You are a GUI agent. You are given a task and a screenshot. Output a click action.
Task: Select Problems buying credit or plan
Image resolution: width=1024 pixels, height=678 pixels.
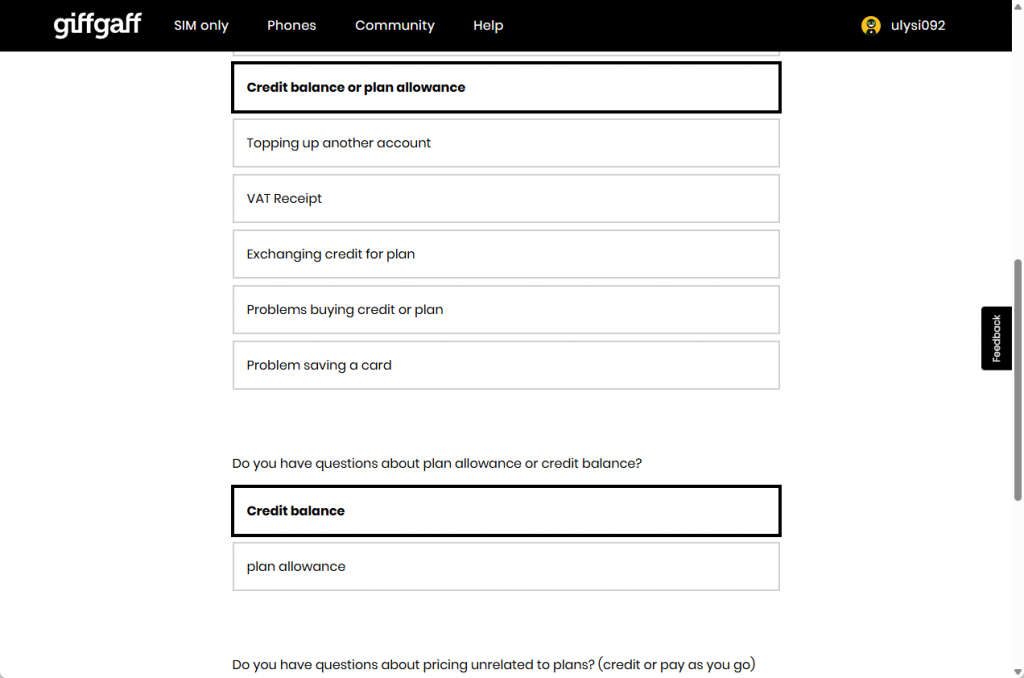tap(506, 310)
